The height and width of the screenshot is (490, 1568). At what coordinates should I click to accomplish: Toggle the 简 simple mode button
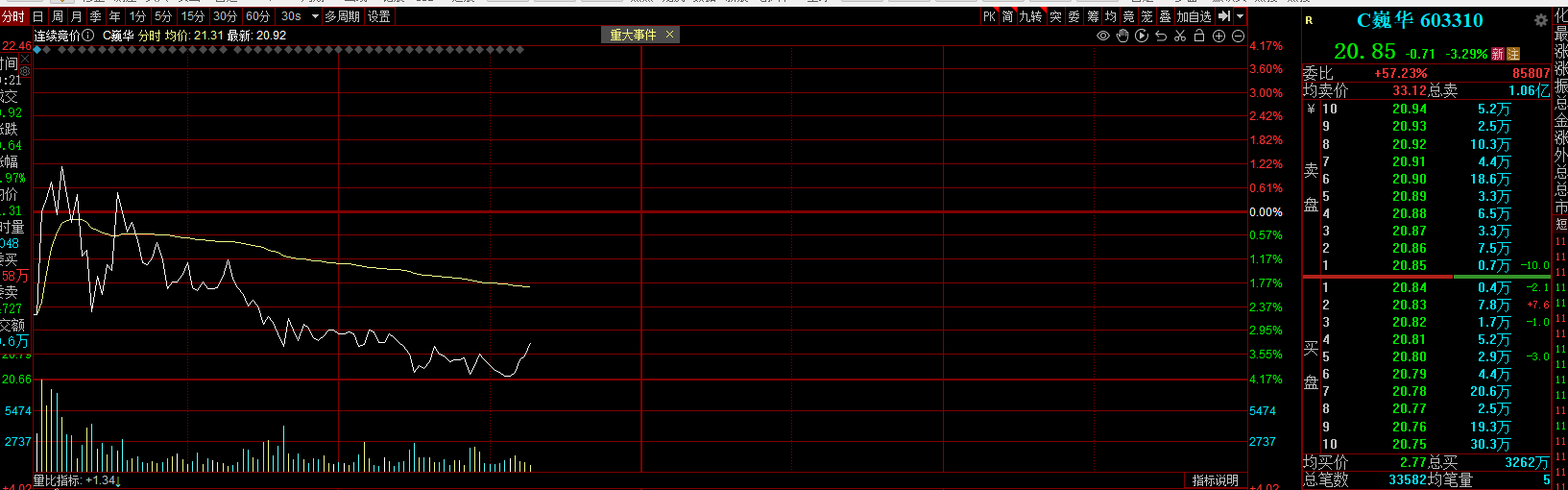pyautogui.click(x=1008, y=16)
